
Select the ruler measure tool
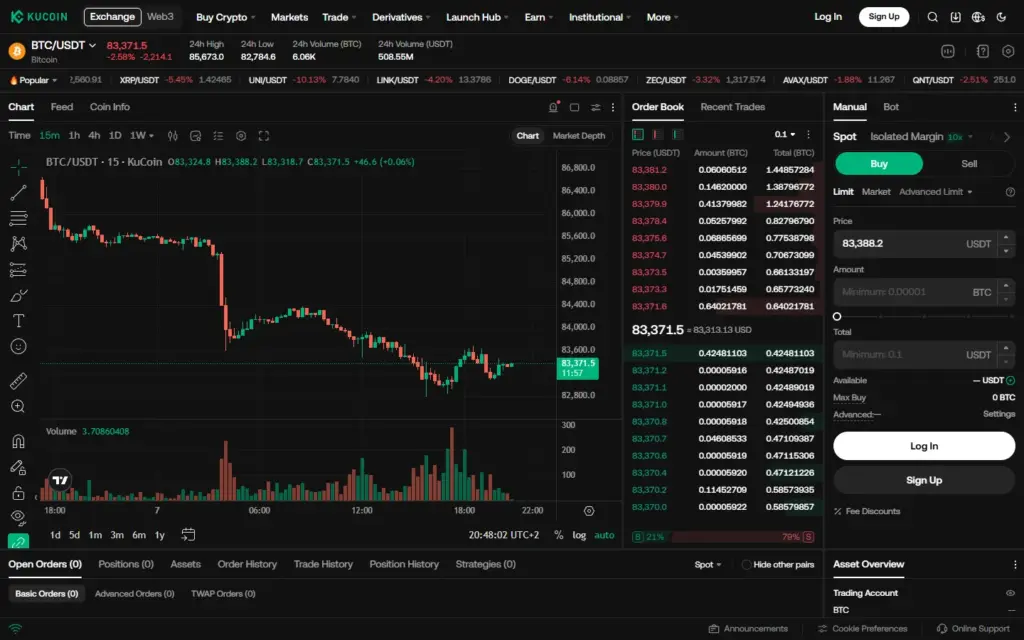coord(18,380)
